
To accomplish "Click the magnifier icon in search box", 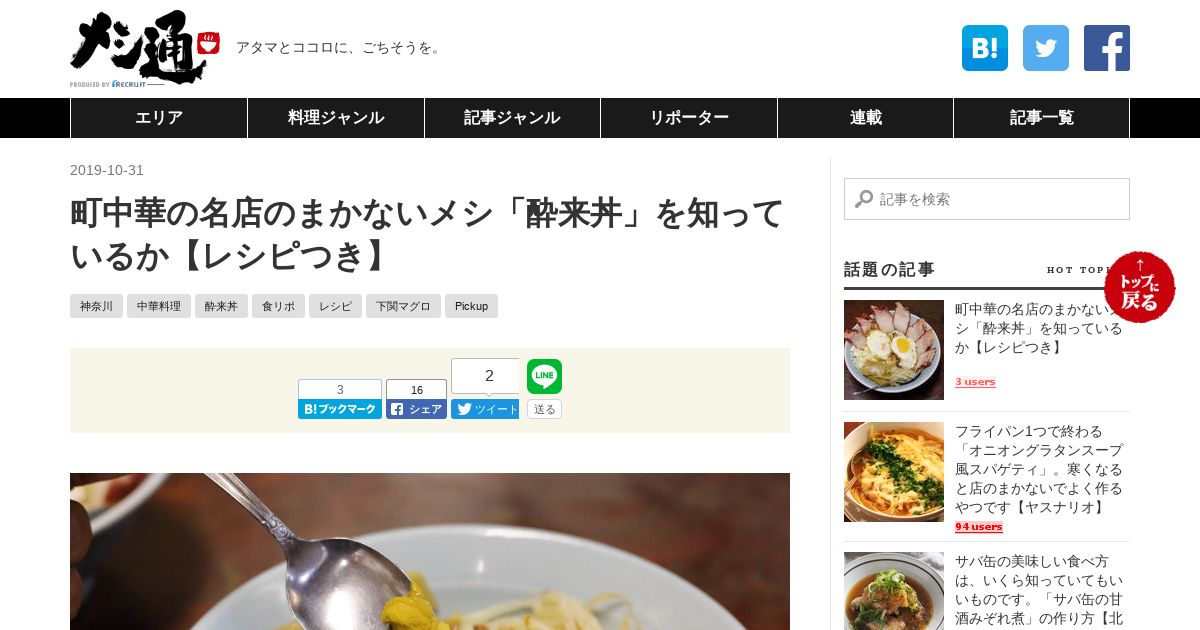I will pyautogui.click(x=864, y=199).
